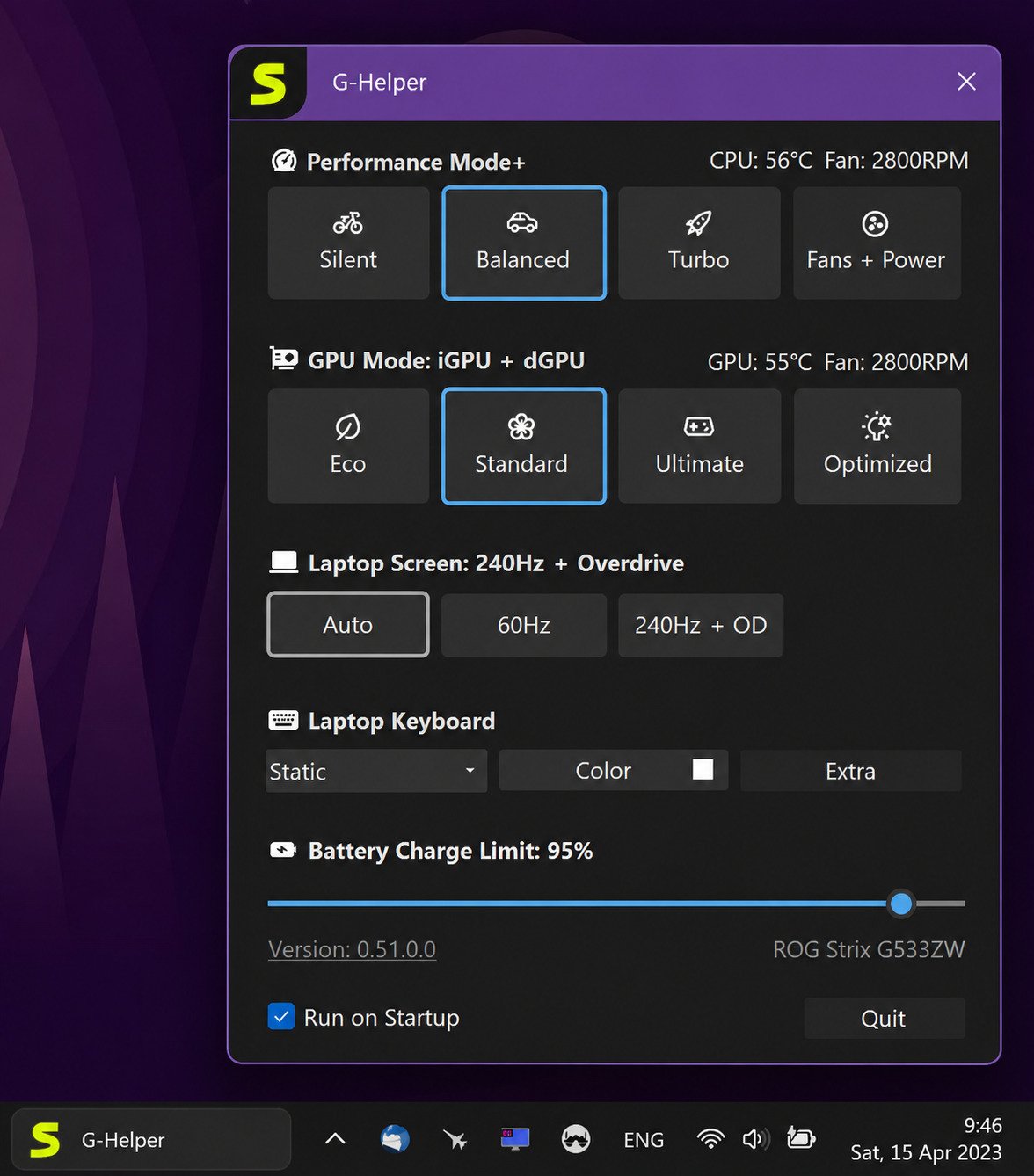
Task: Click the Laptop Screen: 240Hz + Overdrive heading
Action: [496, 563]
